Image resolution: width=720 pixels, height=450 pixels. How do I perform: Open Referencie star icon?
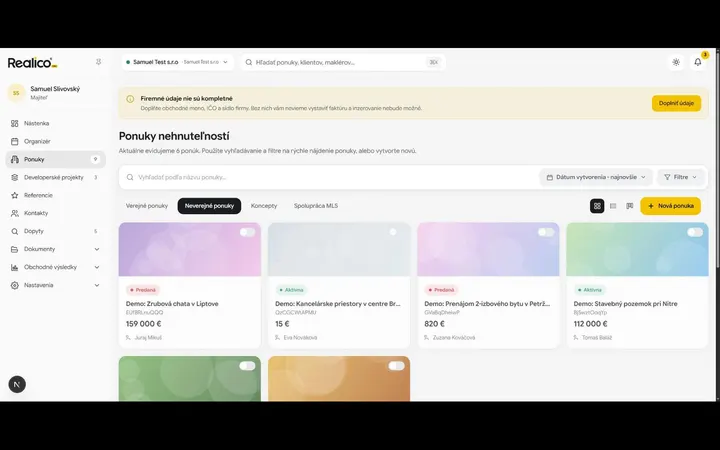[x=15, y=195]
